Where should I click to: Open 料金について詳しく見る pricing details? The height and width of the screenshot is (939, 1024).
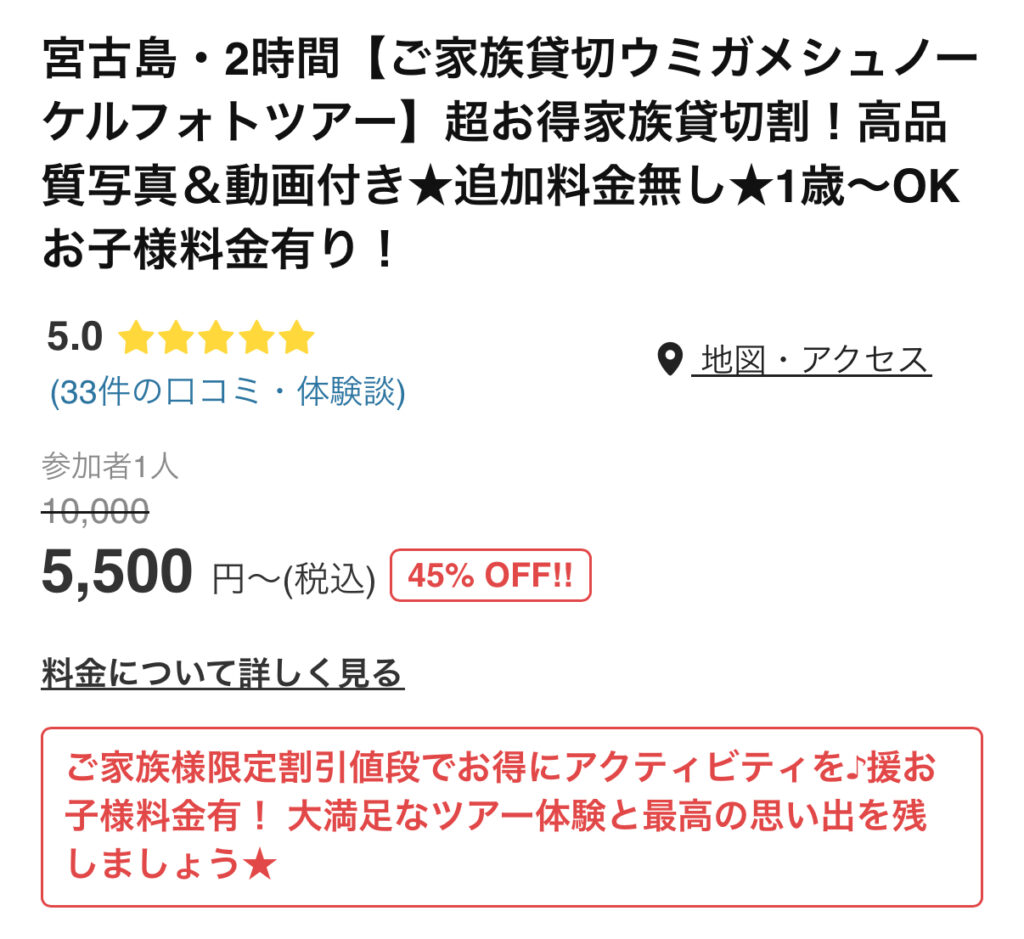tap(222, 673)
